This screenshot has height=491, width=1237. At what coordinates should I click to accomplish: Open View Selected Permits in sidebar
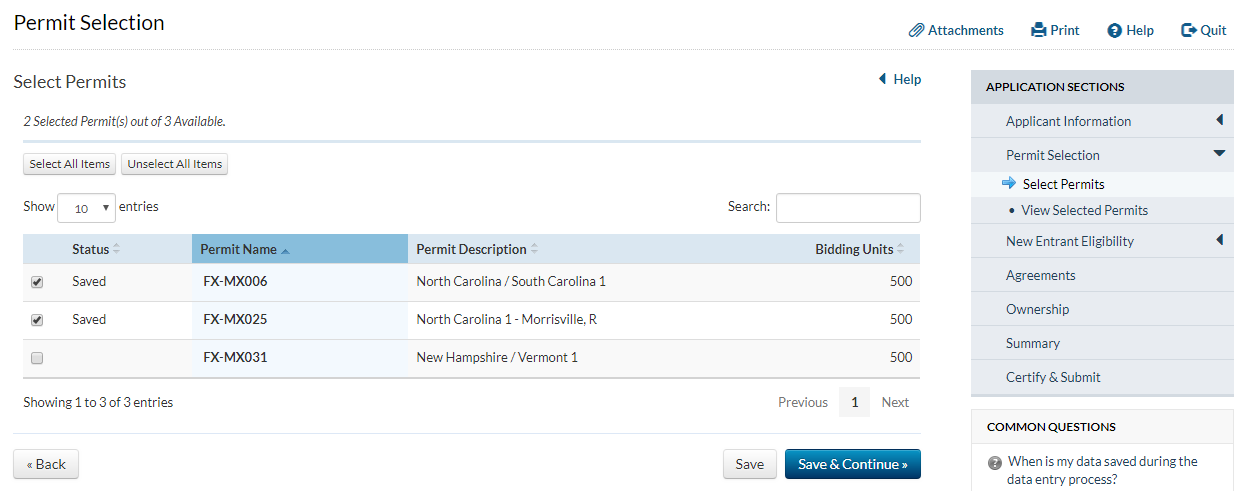[x=1084, y=210]
